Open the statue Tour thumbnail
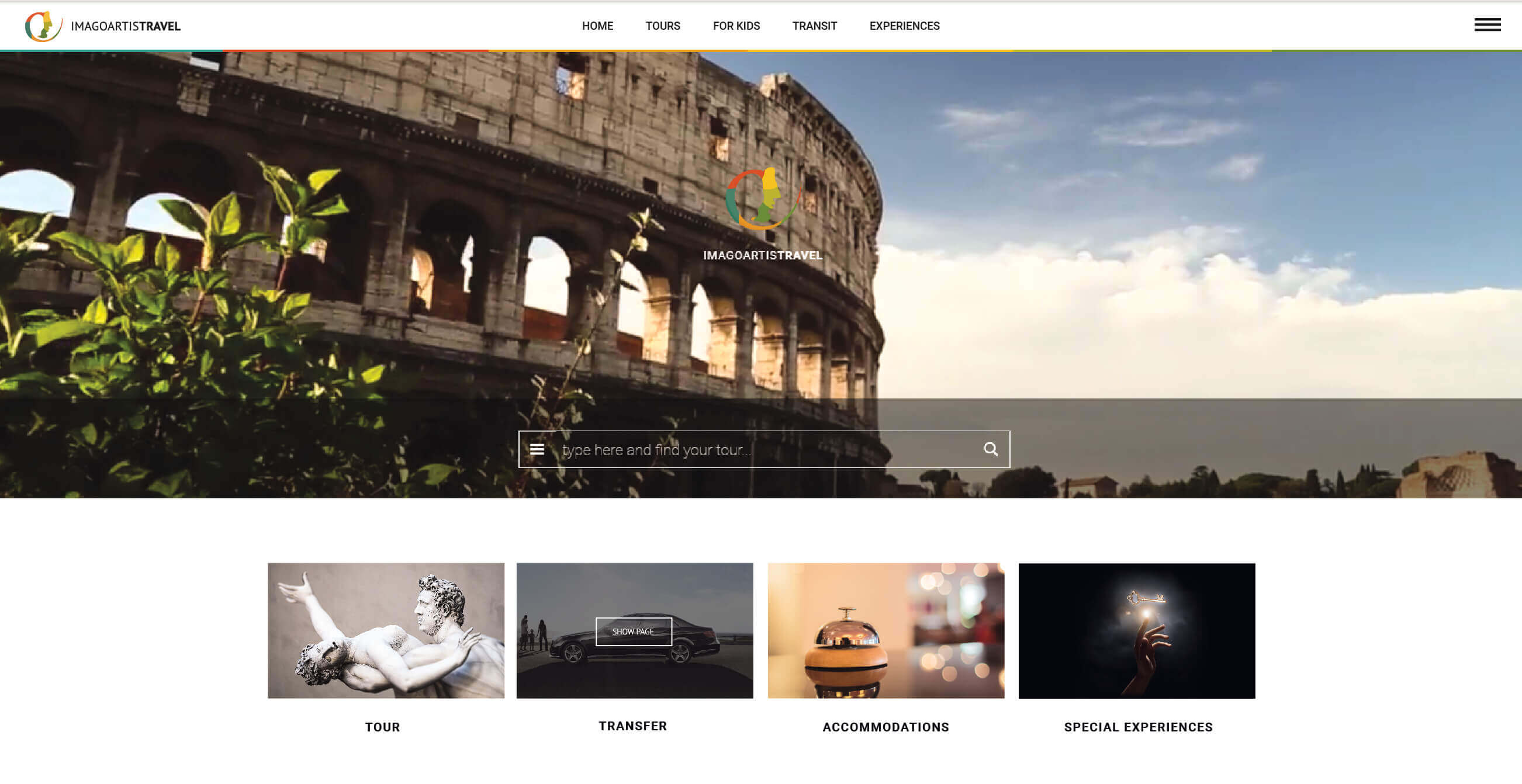 pos(386,630)
